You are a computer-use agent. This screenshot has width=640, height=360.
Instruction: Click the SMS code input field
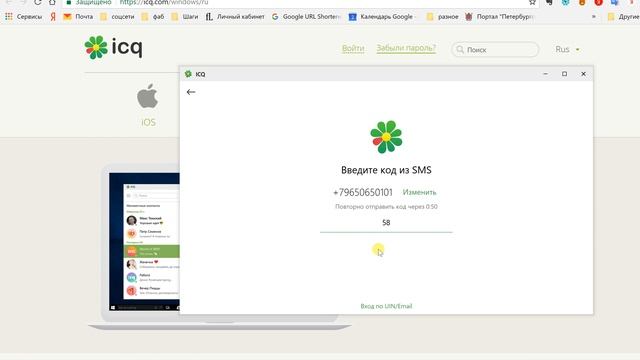point(386,223)
